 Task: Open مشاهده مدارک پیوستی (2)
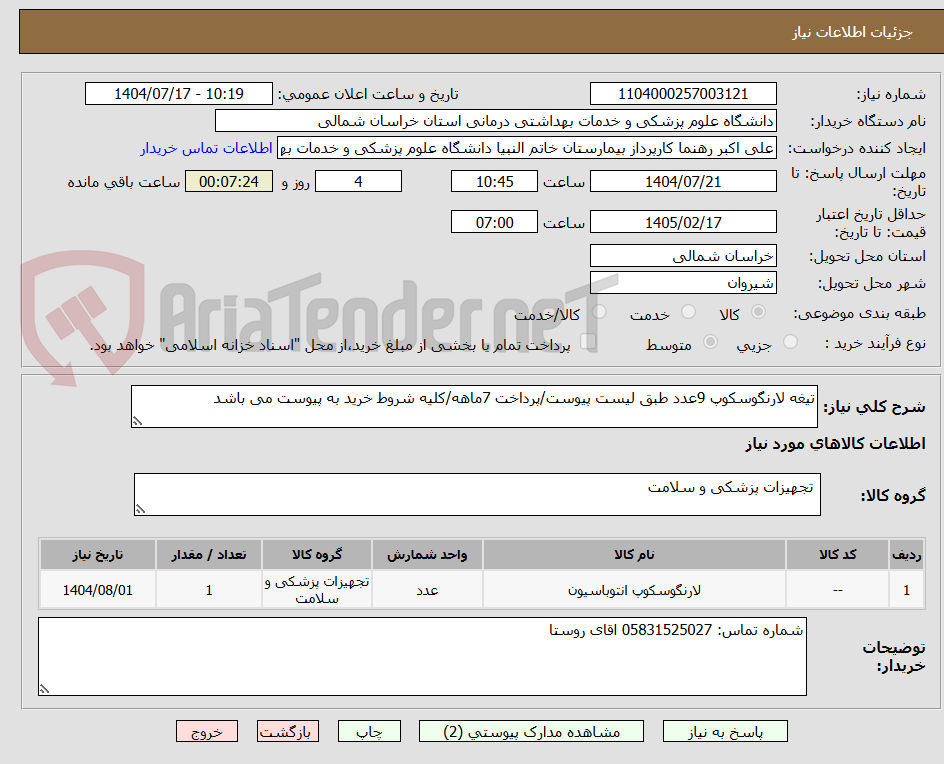(x=533, y=731)
